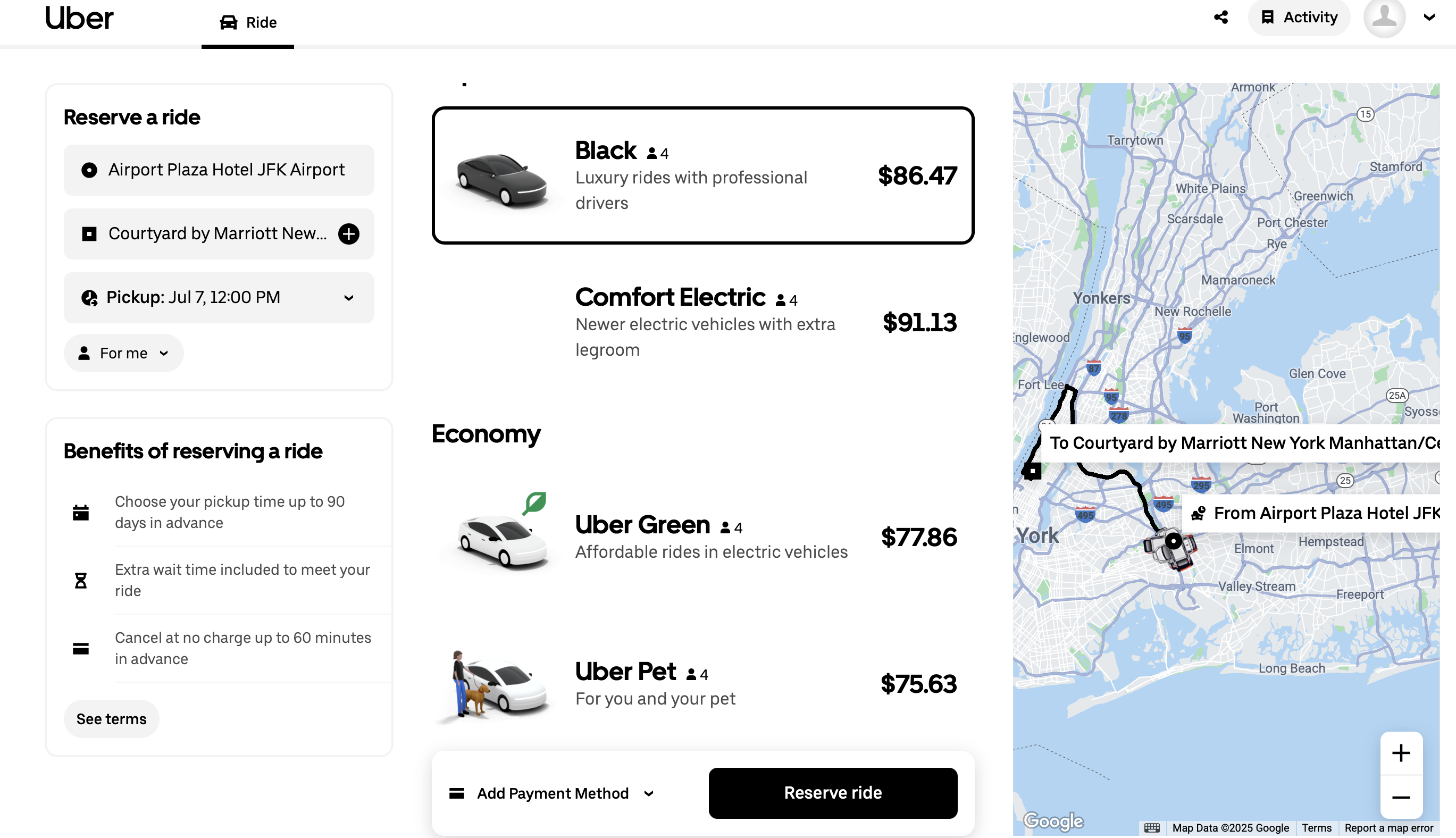The image size is (1456, 838).
Task: Open the user profile avatar
Action: pyautogui.click(x=1384, y=17)
